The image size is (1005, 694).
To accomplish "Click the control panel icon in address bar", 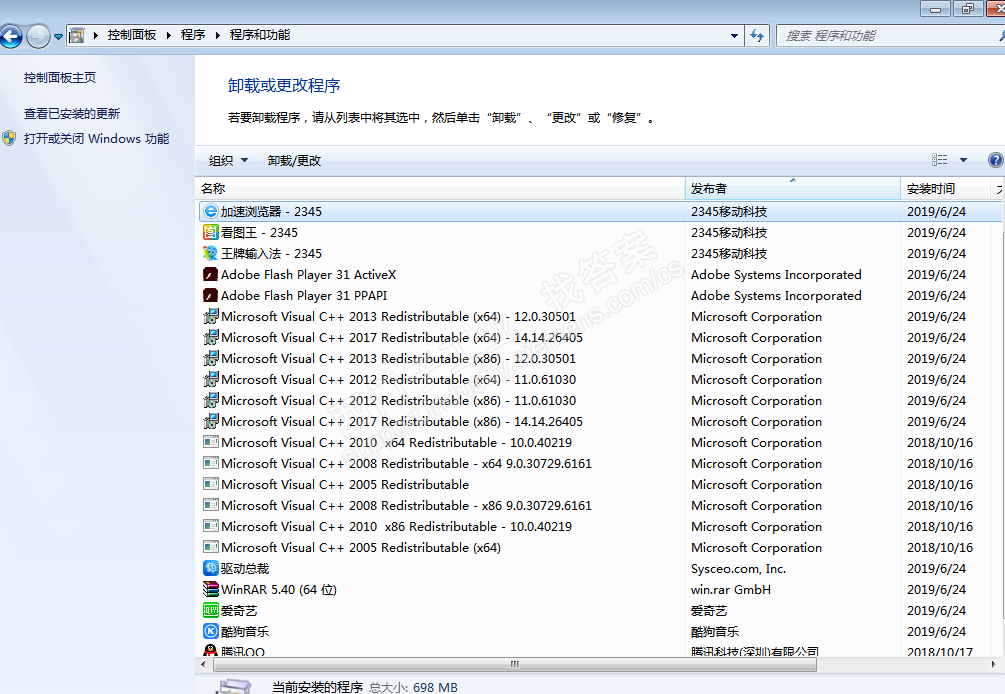I will click(76, 35).
